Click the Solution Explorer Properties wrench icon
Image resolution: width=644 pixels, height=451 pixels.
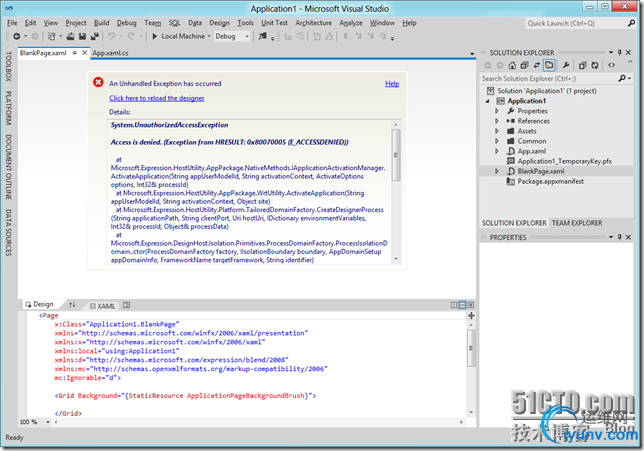(566, 65)
